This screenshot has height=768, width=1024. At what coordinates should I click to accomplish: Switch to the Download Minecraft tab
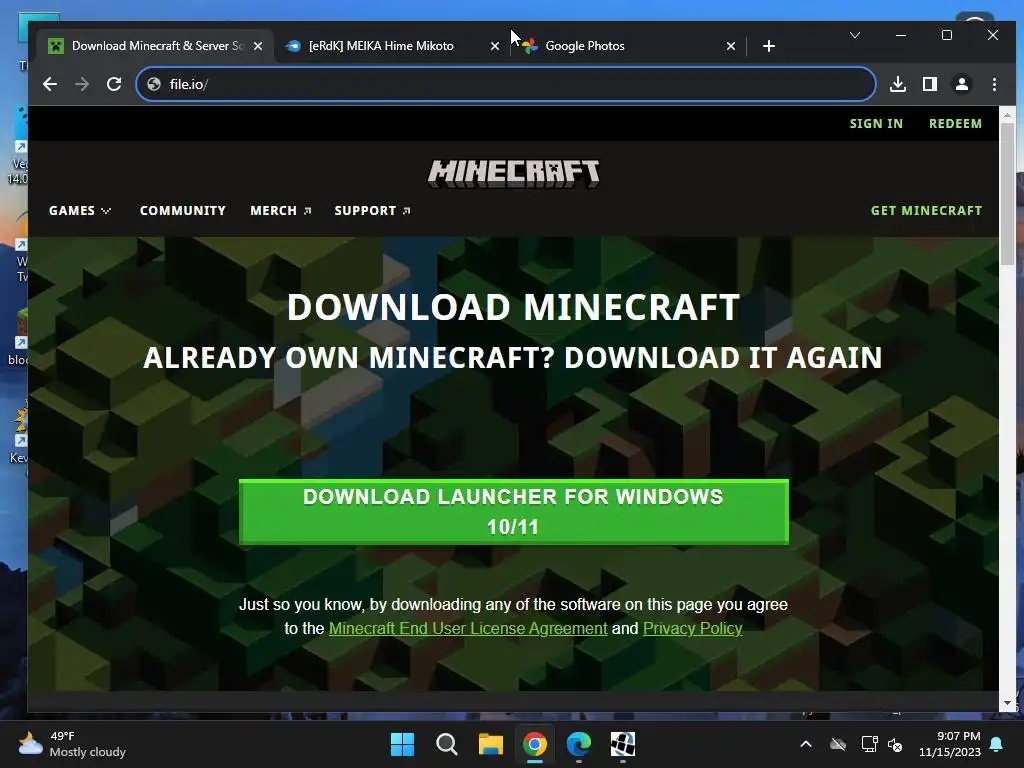[x=155, y=46]
